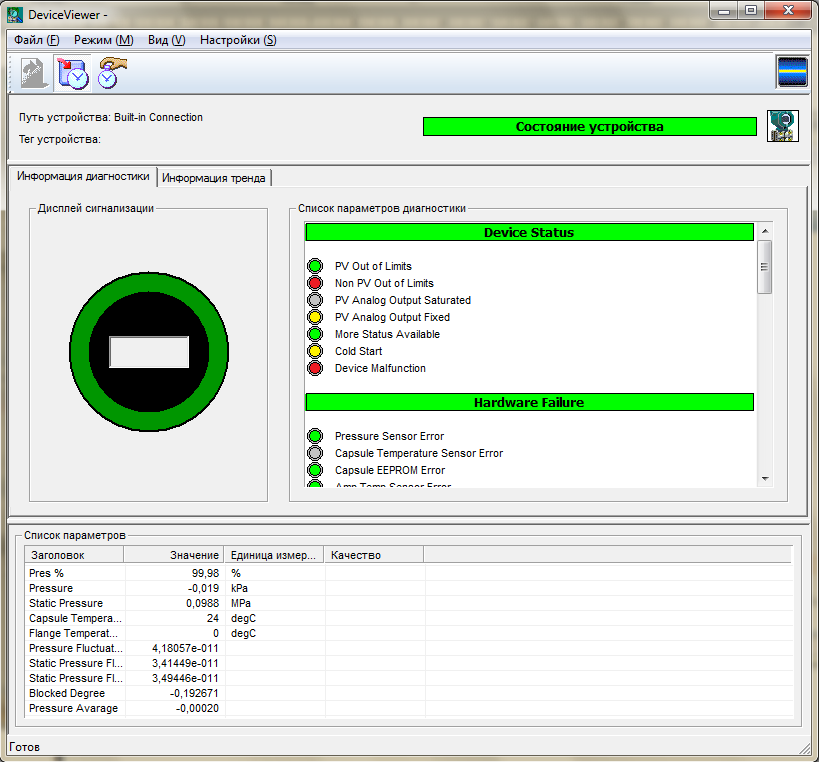This screenshot has width=819, height=762.
Task: Click the Значение column header
Action: pyautogui.click(x=174, y=555)
